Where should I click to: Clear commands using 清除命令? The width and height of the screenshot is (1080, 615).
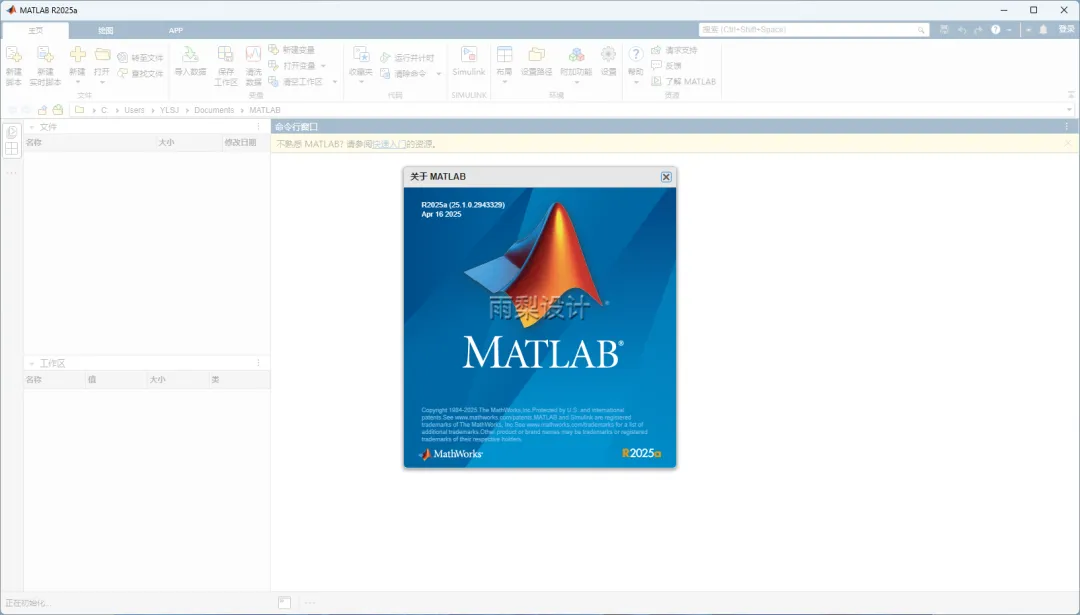[404, 73]
